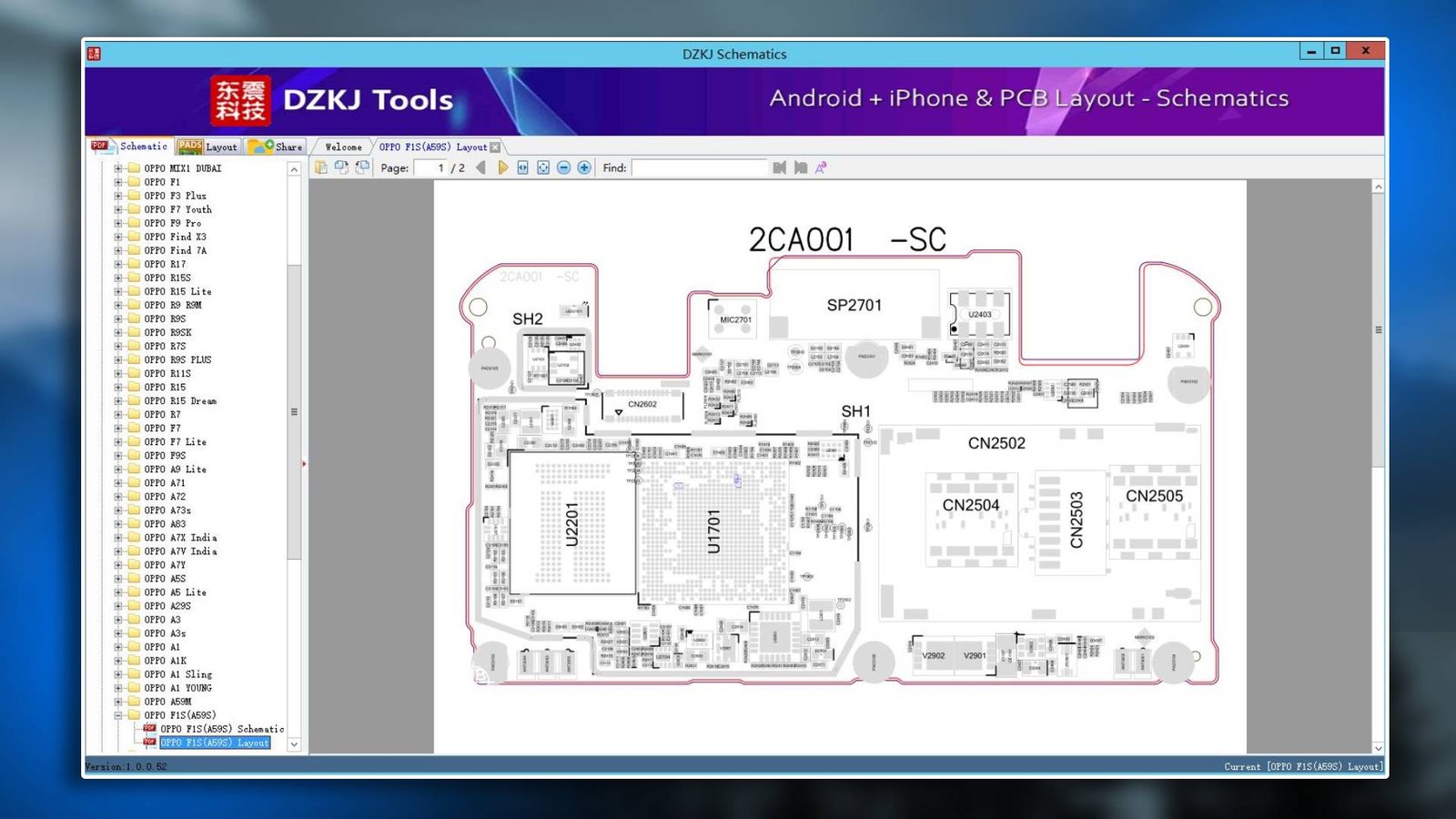Image resolution: width=1456 pixels, height=819 pixels.
Task: Open OPPO F1S(A59S) Schematic file
Action: pyautogui.click(x=221, y=729)
